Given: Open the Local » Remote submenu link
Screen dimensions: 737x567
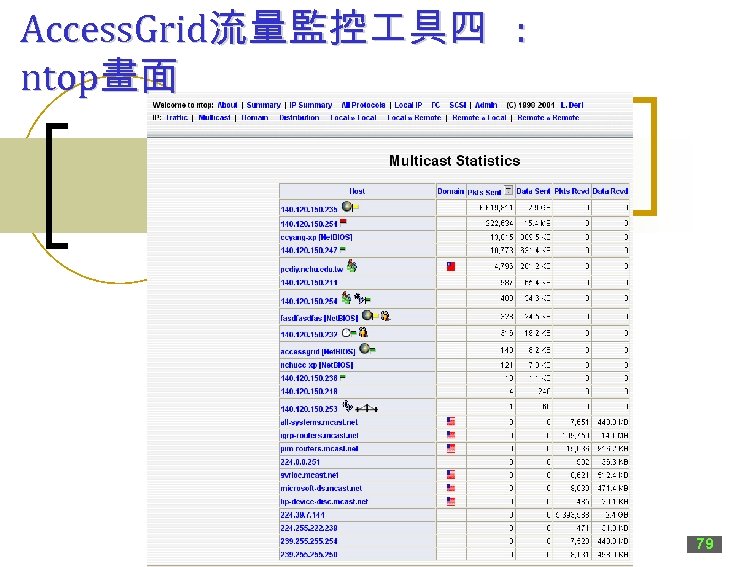Looking at the screenshot, I should (x=414, y=118).
